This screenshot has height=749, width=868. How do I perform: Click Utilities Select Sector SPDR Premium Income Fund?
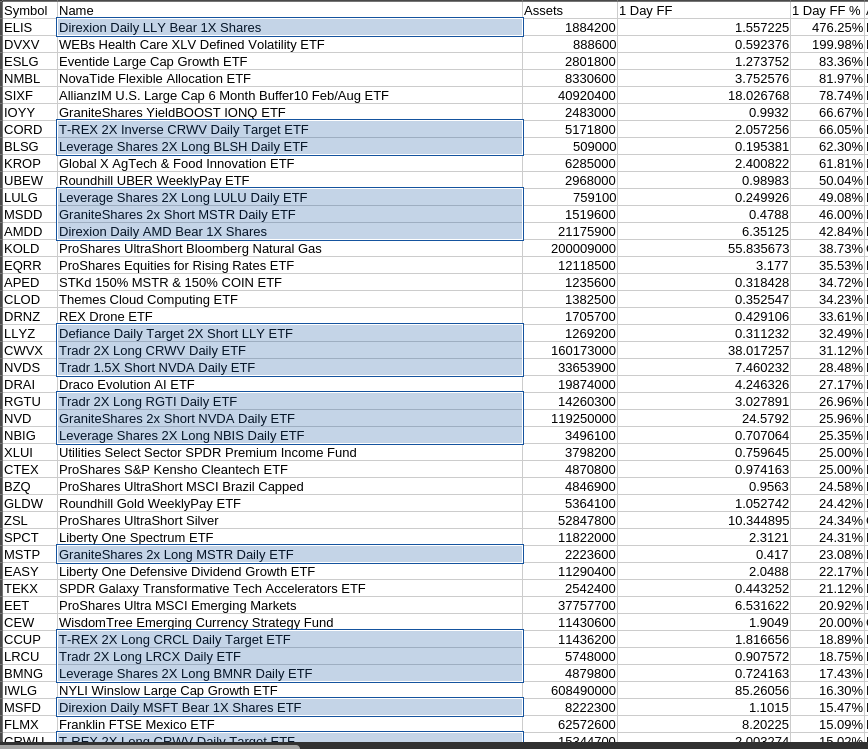[x=290, y=453]
